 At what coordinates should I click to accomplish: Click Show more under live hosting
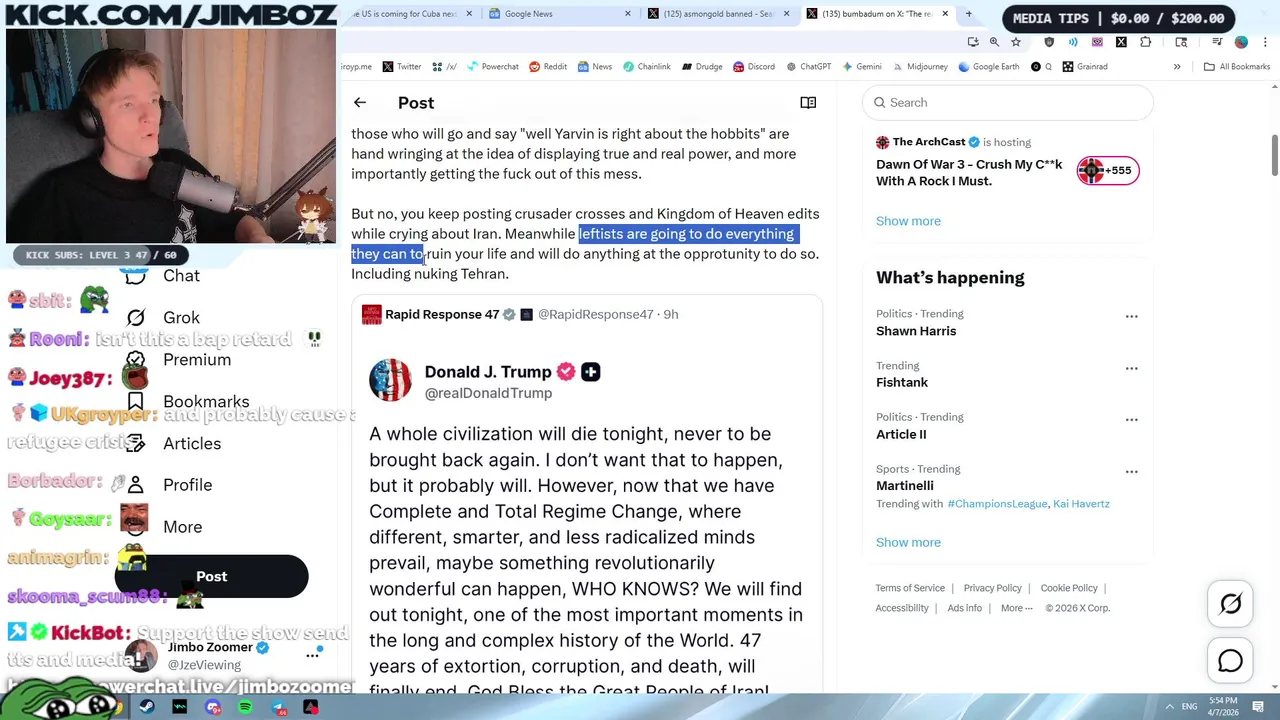point(908,221)
